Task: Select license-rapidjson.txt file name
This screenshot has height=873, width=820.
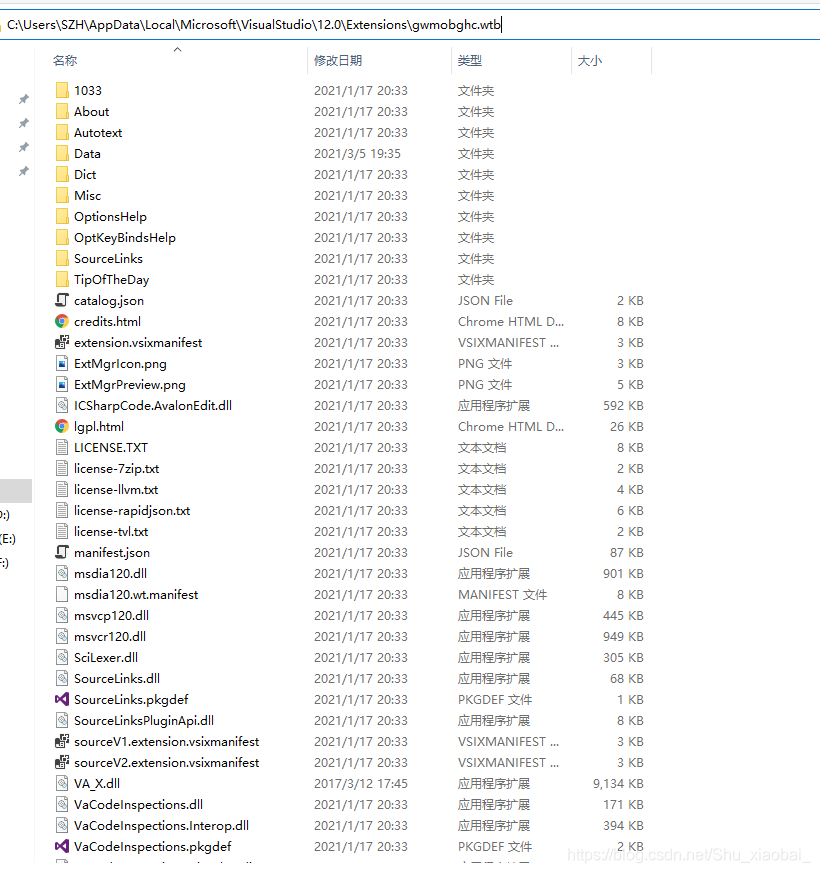Action: [132, 511]
